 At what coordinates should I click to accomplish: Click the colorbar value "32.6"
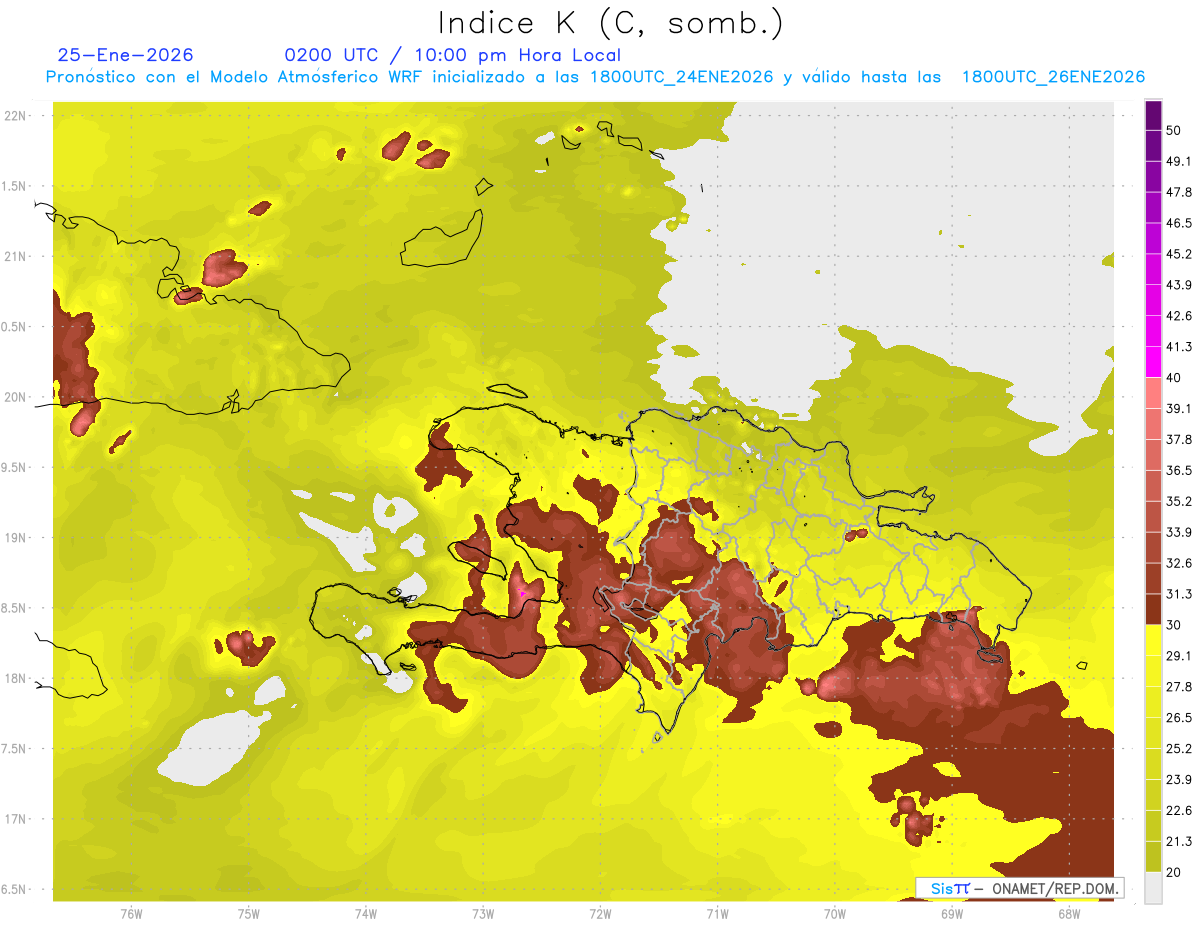point(1179,563)
